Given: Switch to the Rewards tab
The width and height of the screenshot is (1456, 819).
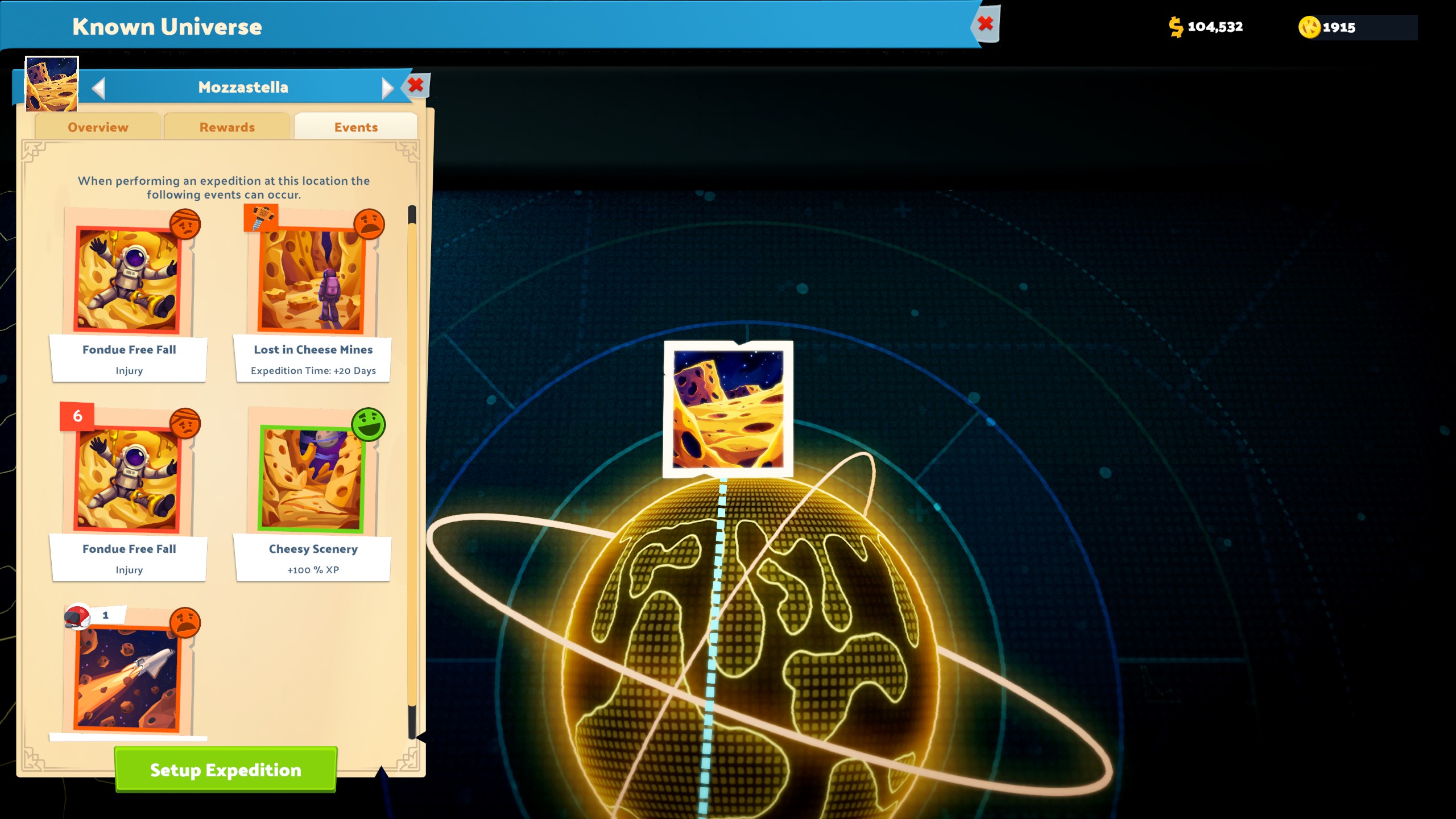Looking at the screenshot, I should point(227,127).
